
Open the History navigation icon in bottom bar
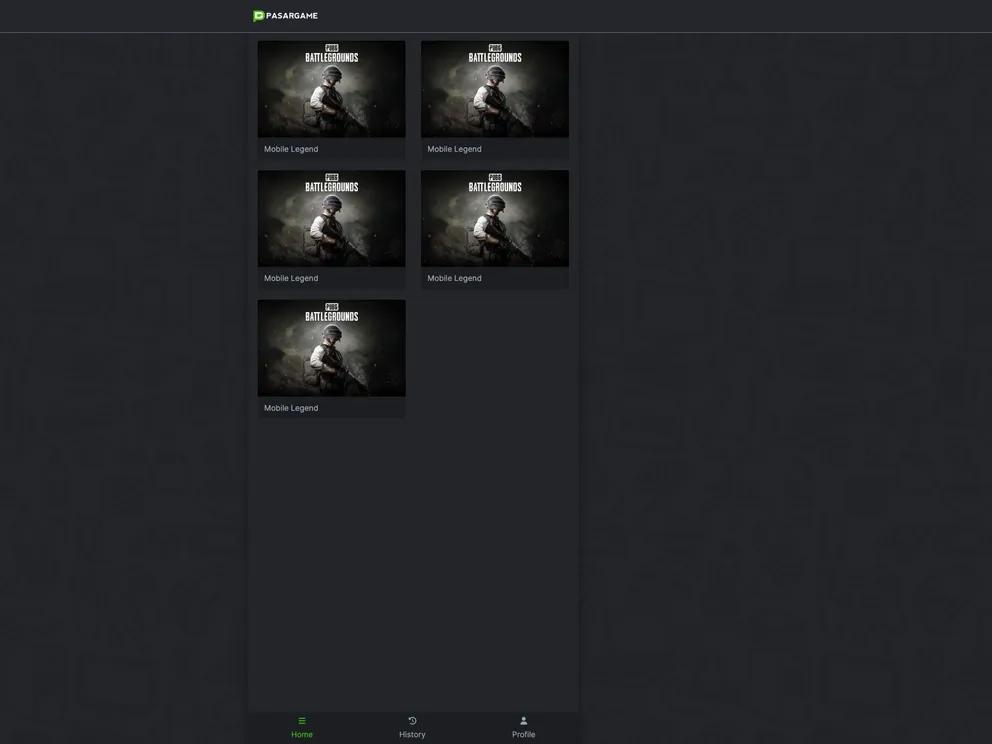click(x=410, y=718)
